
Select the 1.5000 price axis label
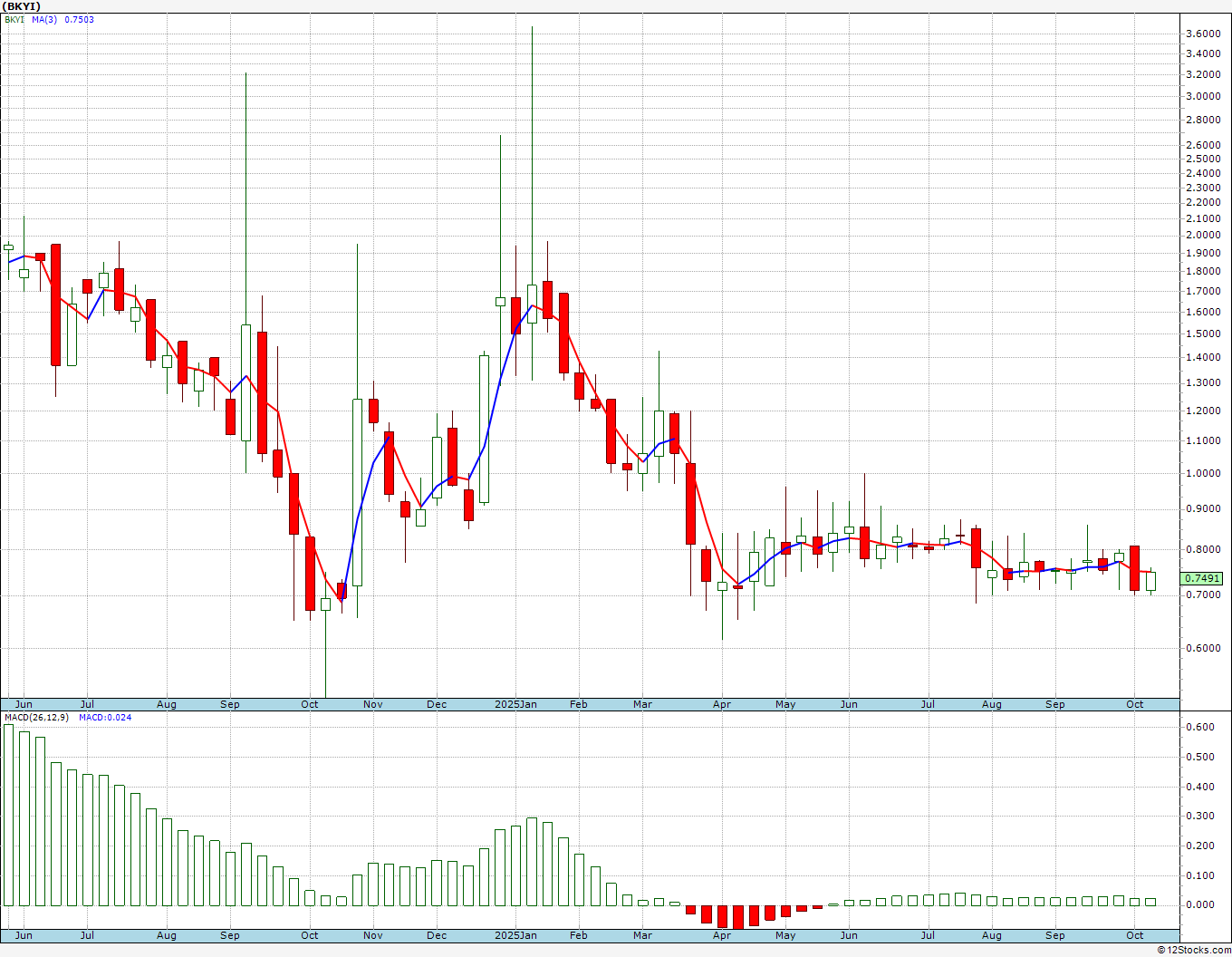[1202, 333]
